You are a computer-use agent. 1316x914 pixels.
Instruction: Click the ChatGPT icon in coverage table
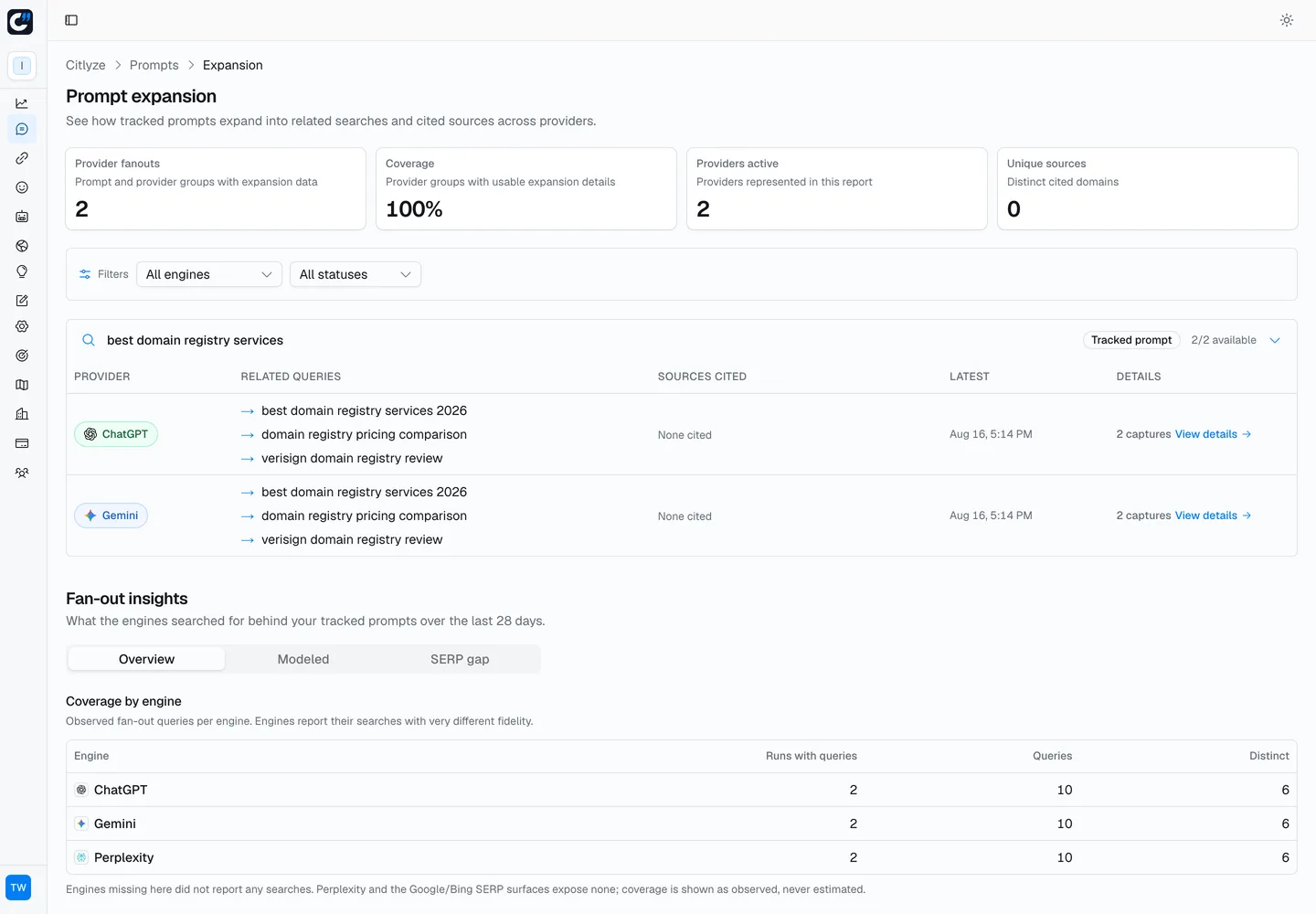(x=81, y=790)
